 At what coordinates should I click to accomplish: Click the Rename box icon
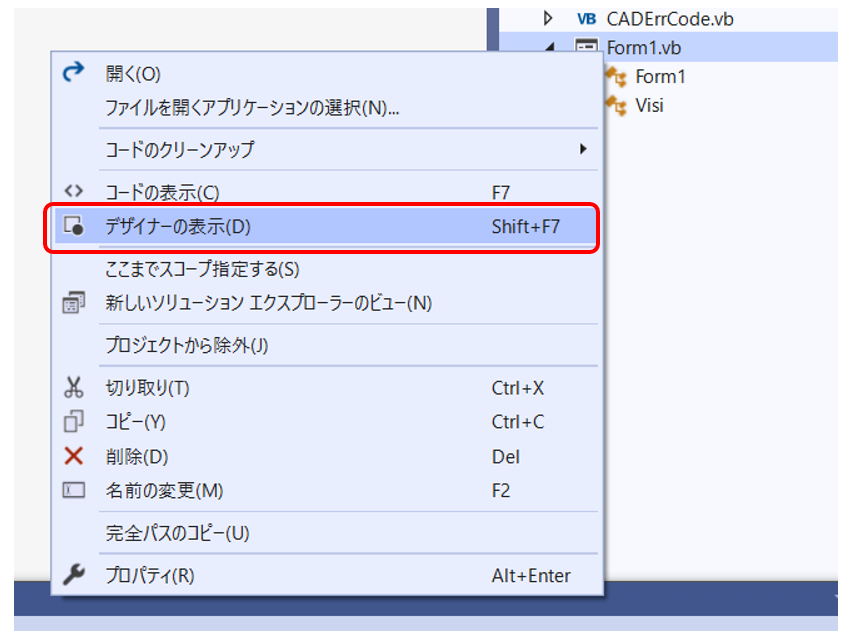[73, 491]
